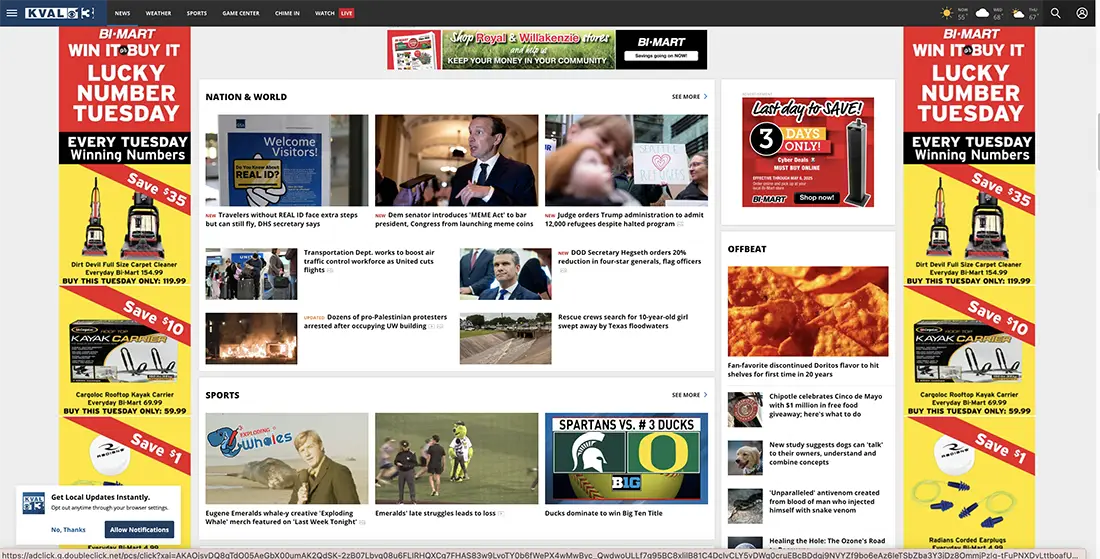
Task: Decline notifications with No, Thanks
Action: coord(68,530)
